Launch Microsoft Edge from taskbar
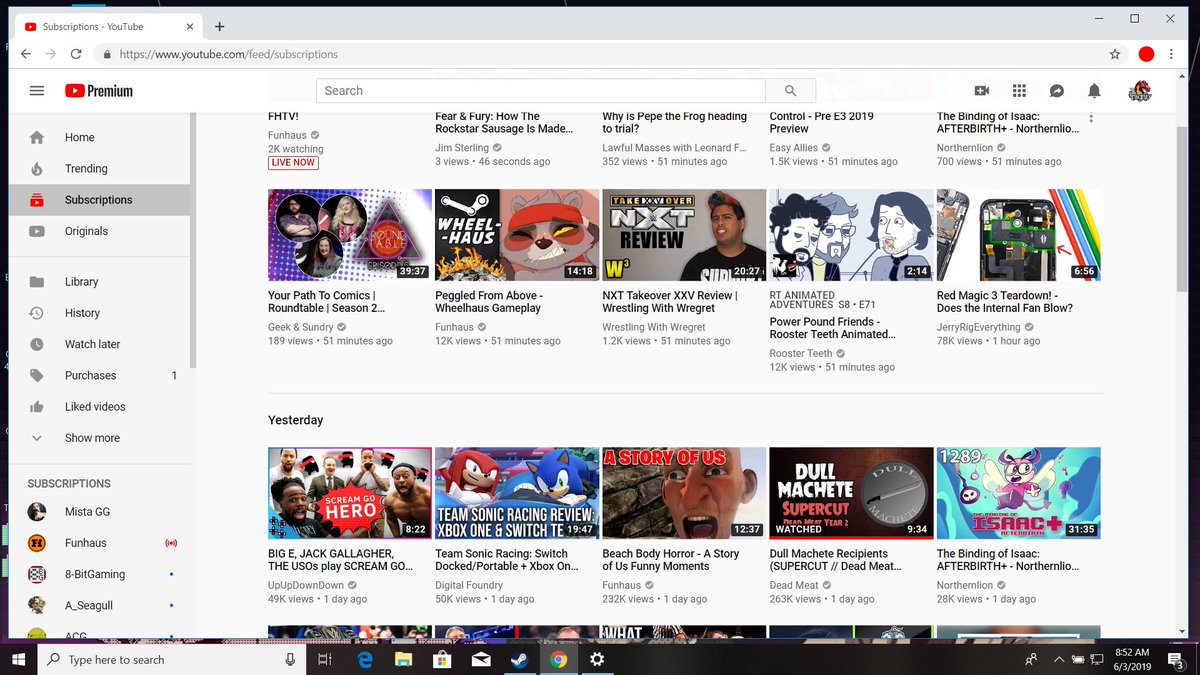The width and height of the screenshot is (1200, 675). [x=364, y=660]
